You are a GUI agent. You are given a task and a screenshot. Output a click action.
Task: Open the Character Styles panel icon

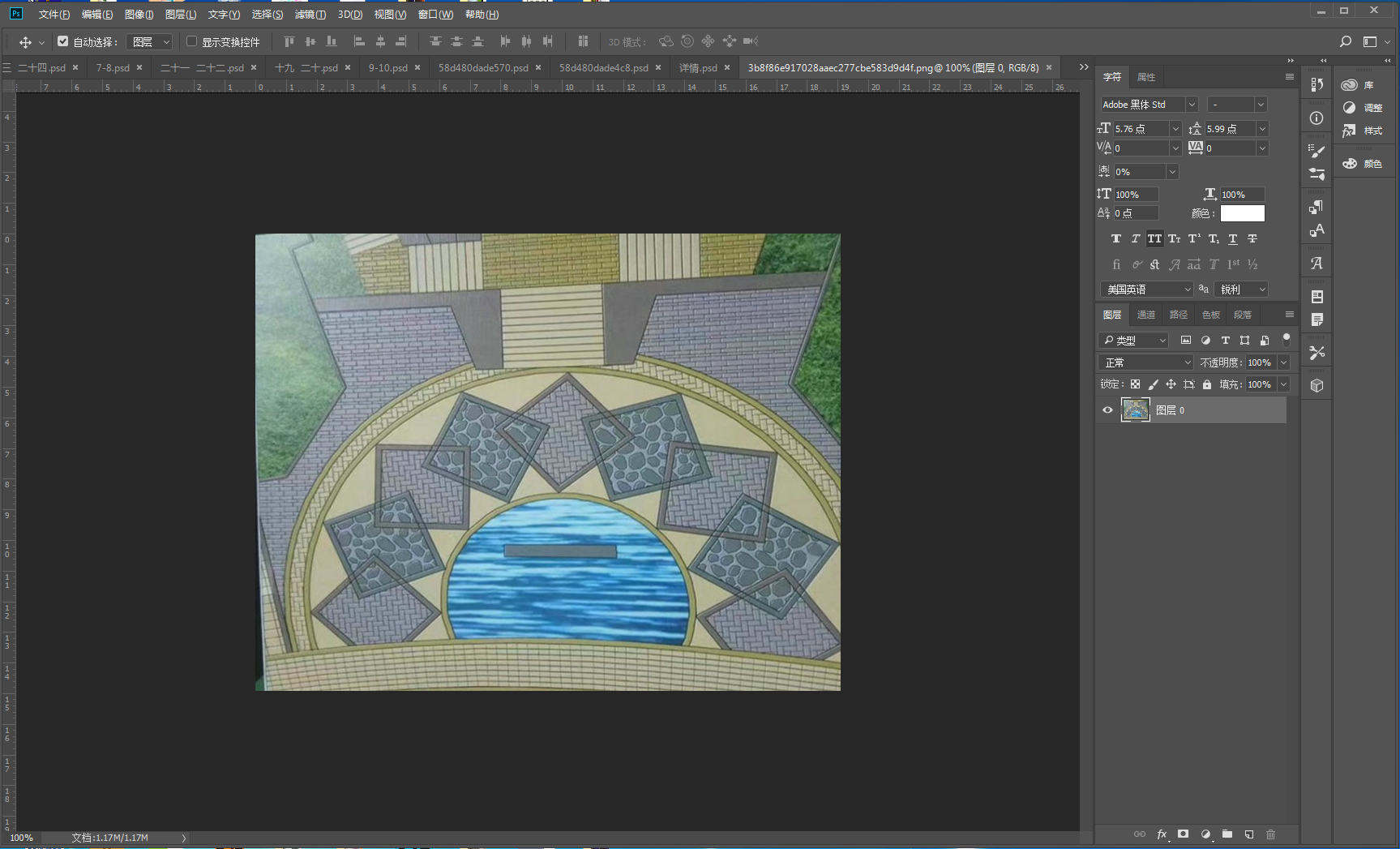pyautogui.click(x=1317, y=230)
